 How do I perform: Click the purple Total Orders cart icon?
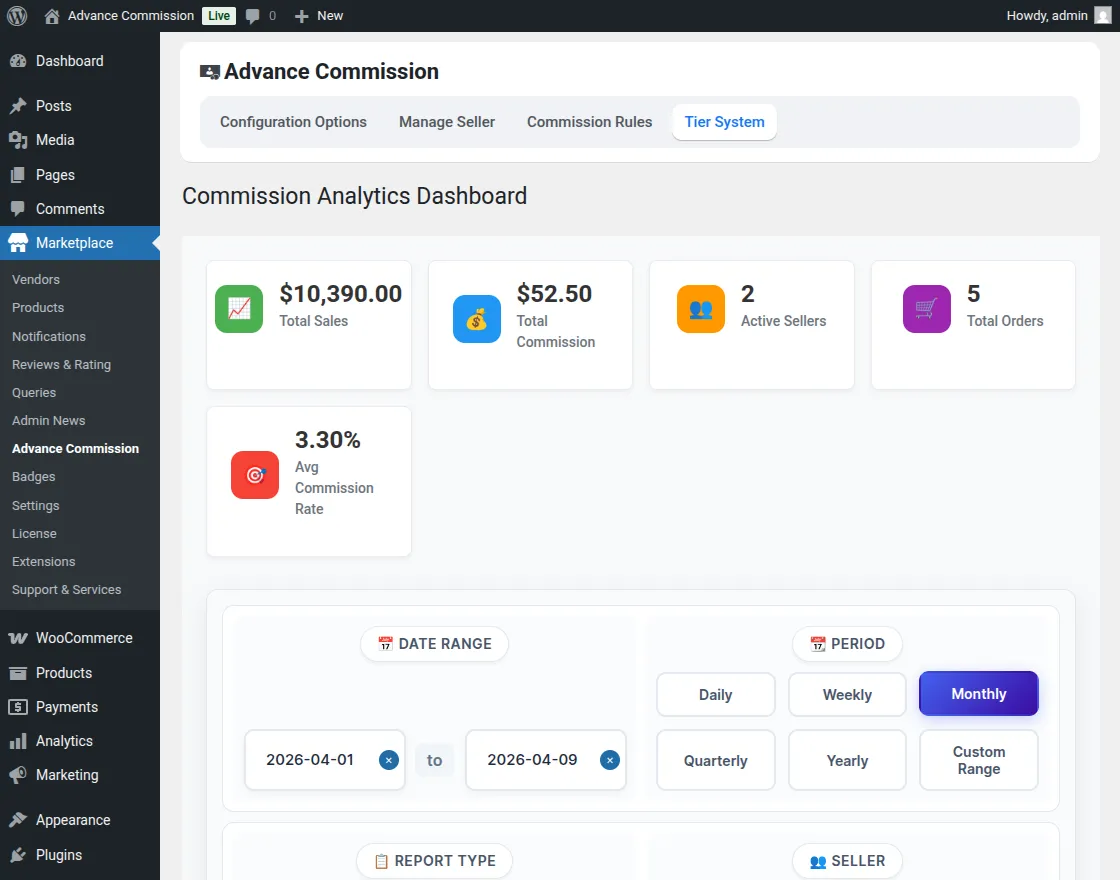(x=927, y=309)
